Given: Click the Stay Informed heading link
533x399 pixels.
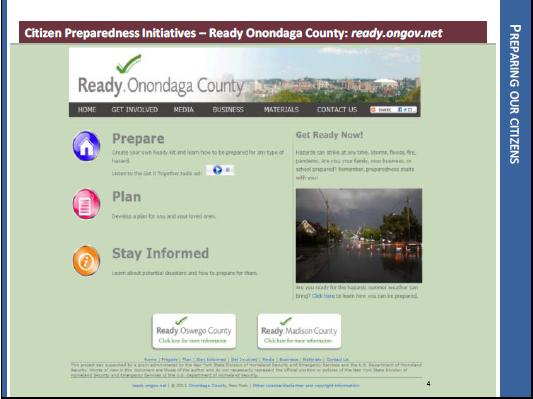Looking at the screenshot, I should [160, 254].
